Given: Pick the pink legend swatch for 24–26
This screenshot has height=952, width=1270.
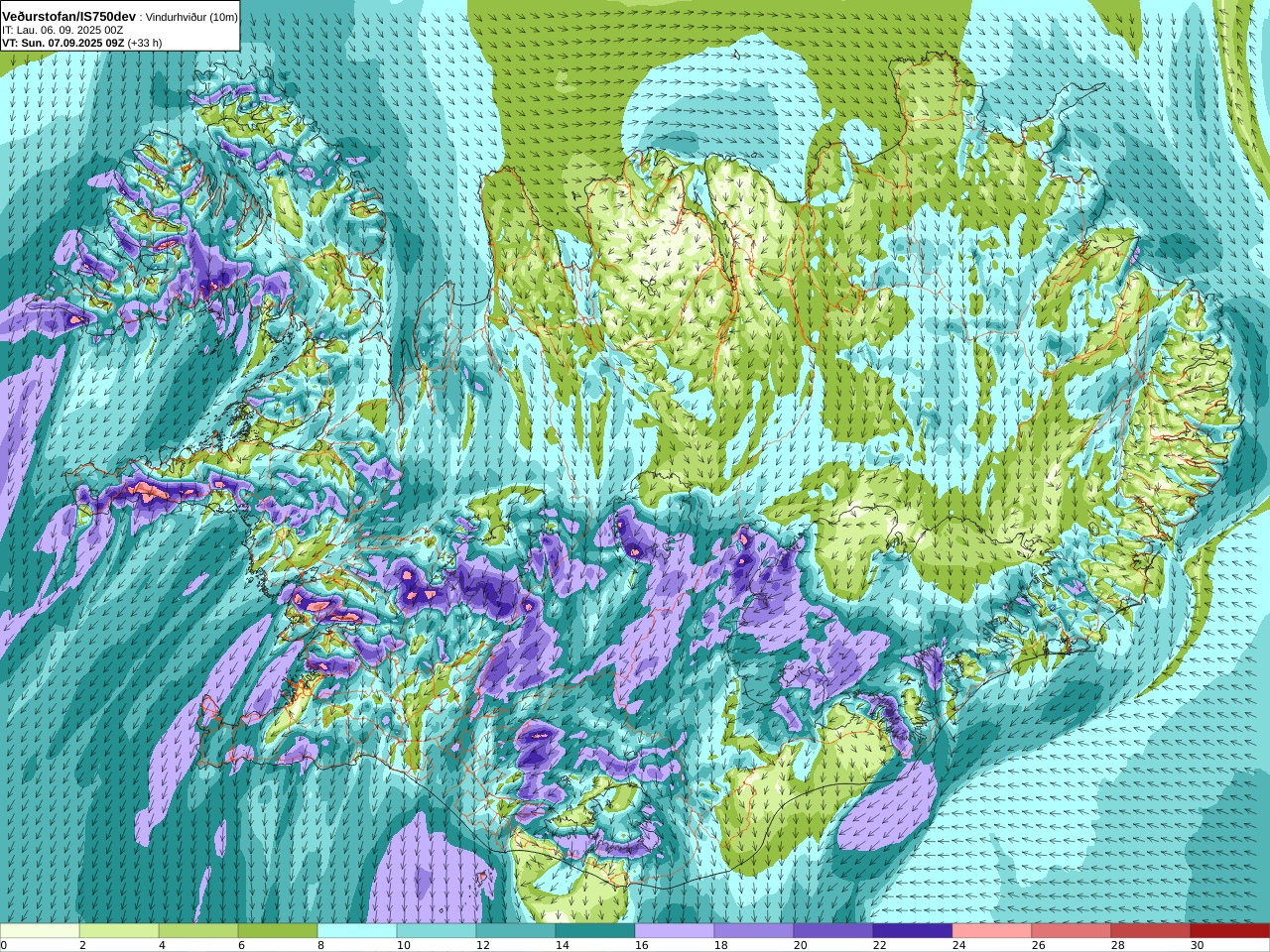Looking at the screenshot, I should (992, 931).
